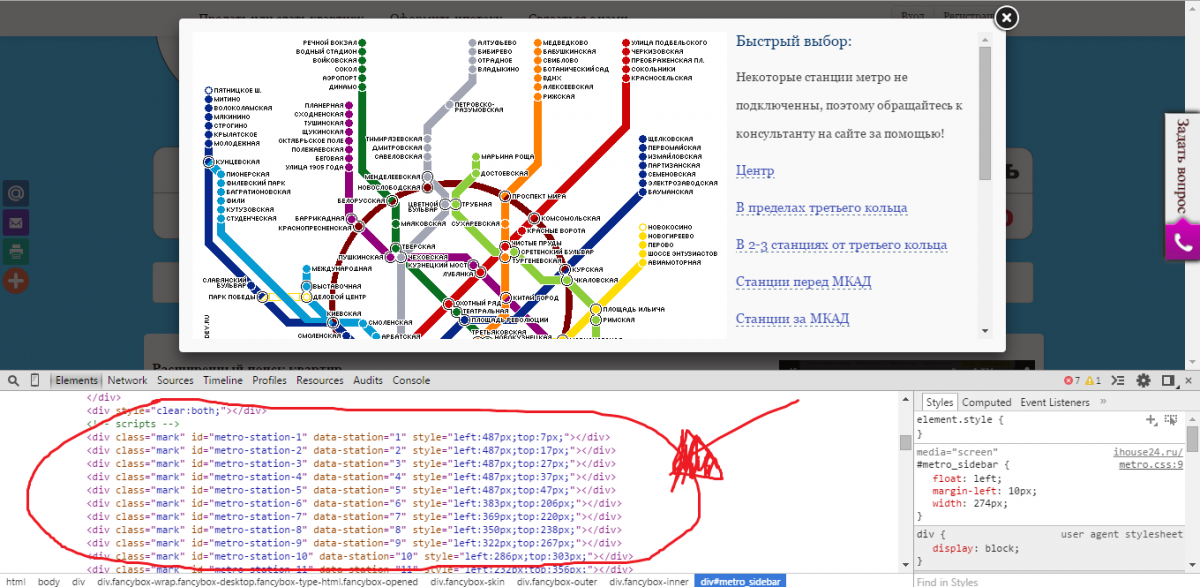
Task: Activate the inspect element magnifier tool
Action: (x=12, y=380)
